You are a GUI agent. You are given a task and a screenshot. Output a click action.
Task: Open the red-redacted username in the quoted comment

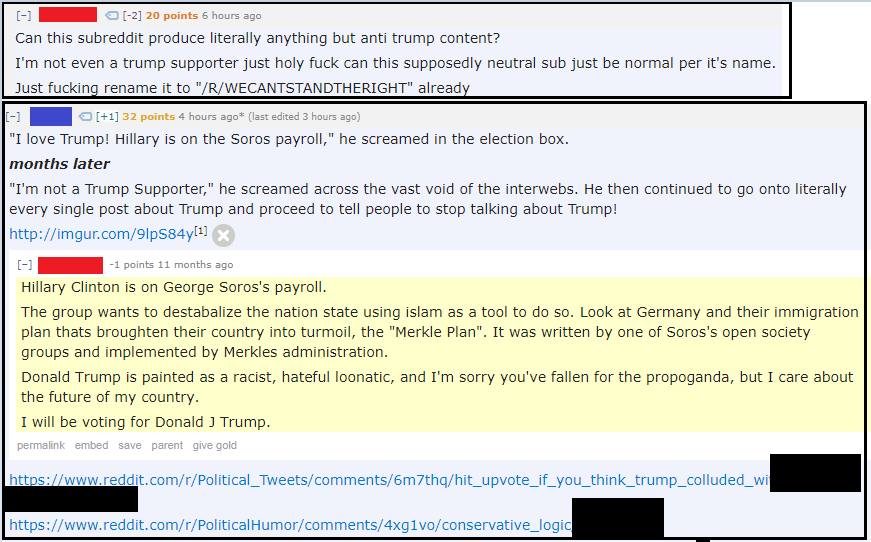70,265
